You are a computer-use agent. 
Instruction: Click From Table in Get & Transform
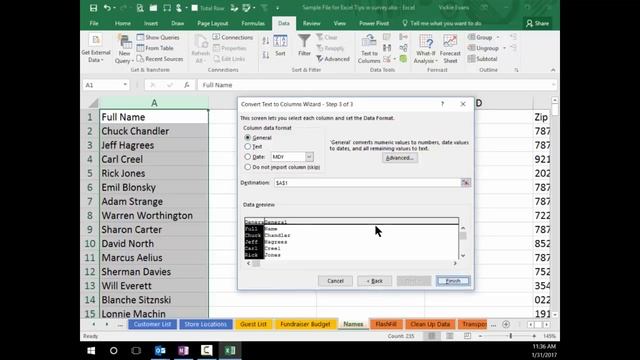pos(155,48)
